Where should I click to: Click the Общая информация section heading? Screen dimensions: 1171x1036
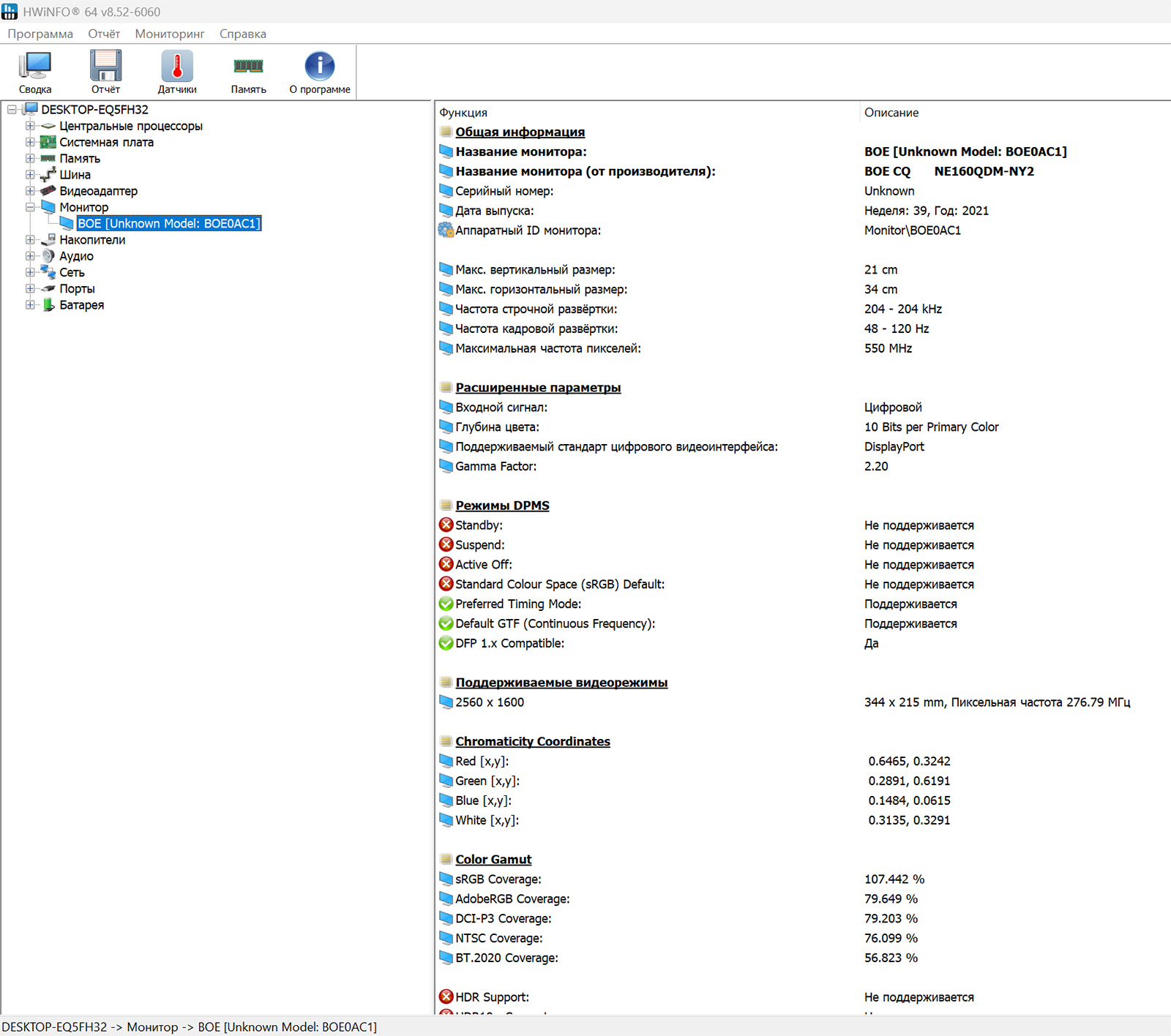[x=520, y=132]
